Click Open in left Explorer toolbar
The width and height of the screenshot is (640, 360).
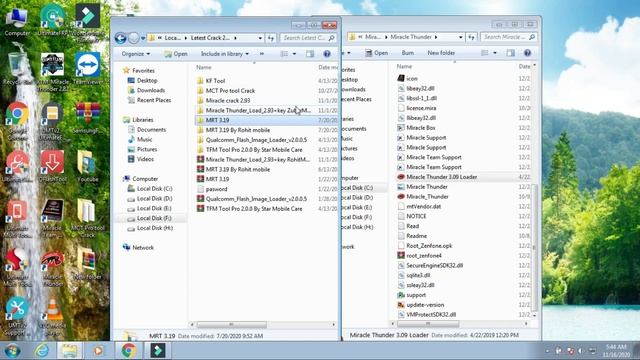[176, 54]
